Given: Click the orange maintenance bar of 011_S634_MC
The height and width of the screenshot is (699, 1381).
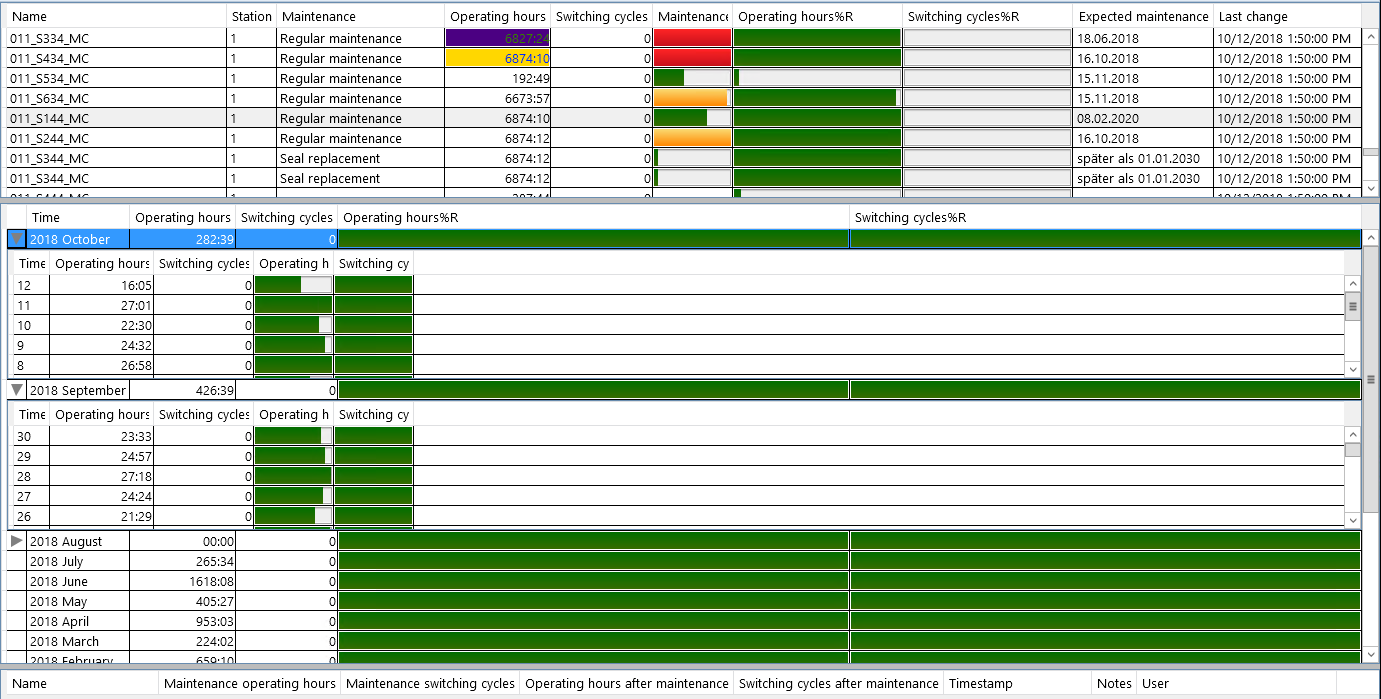Looking at the screenshot, I should [691, 98].
